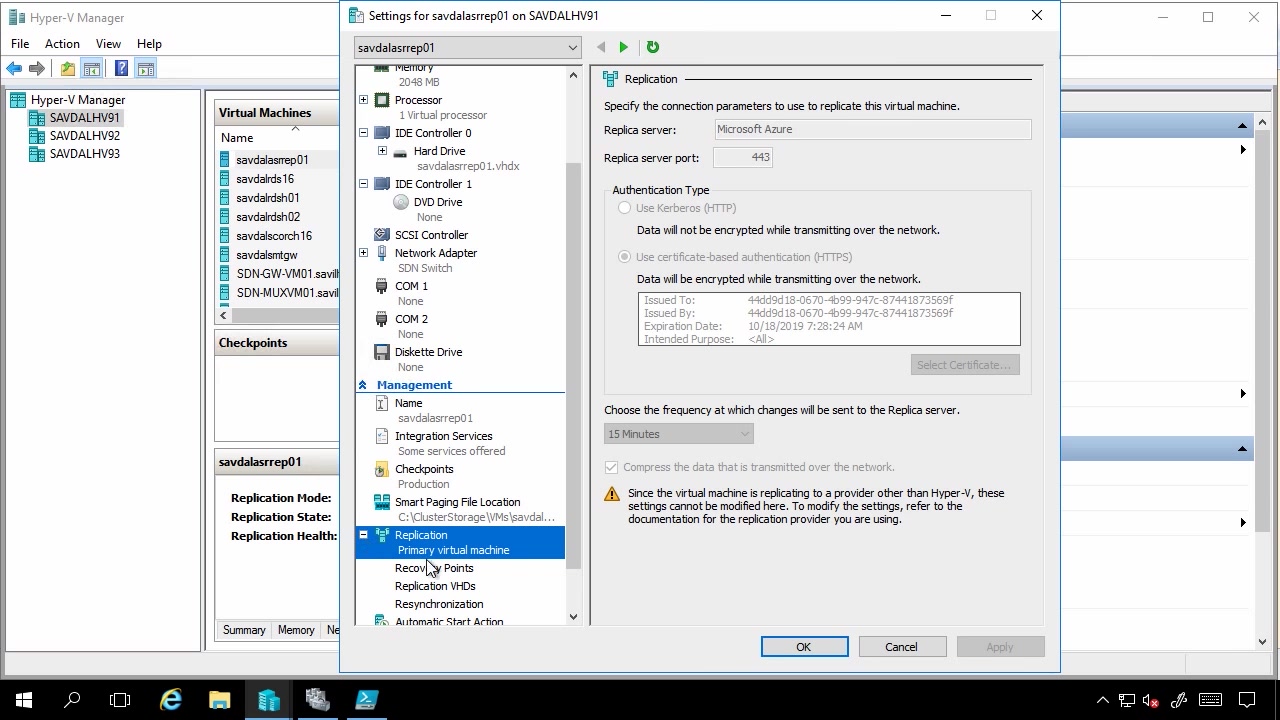The width and height of the screenshot is (1280, 720).
Task: Click the COM 2 port icon
Action: 382,319
